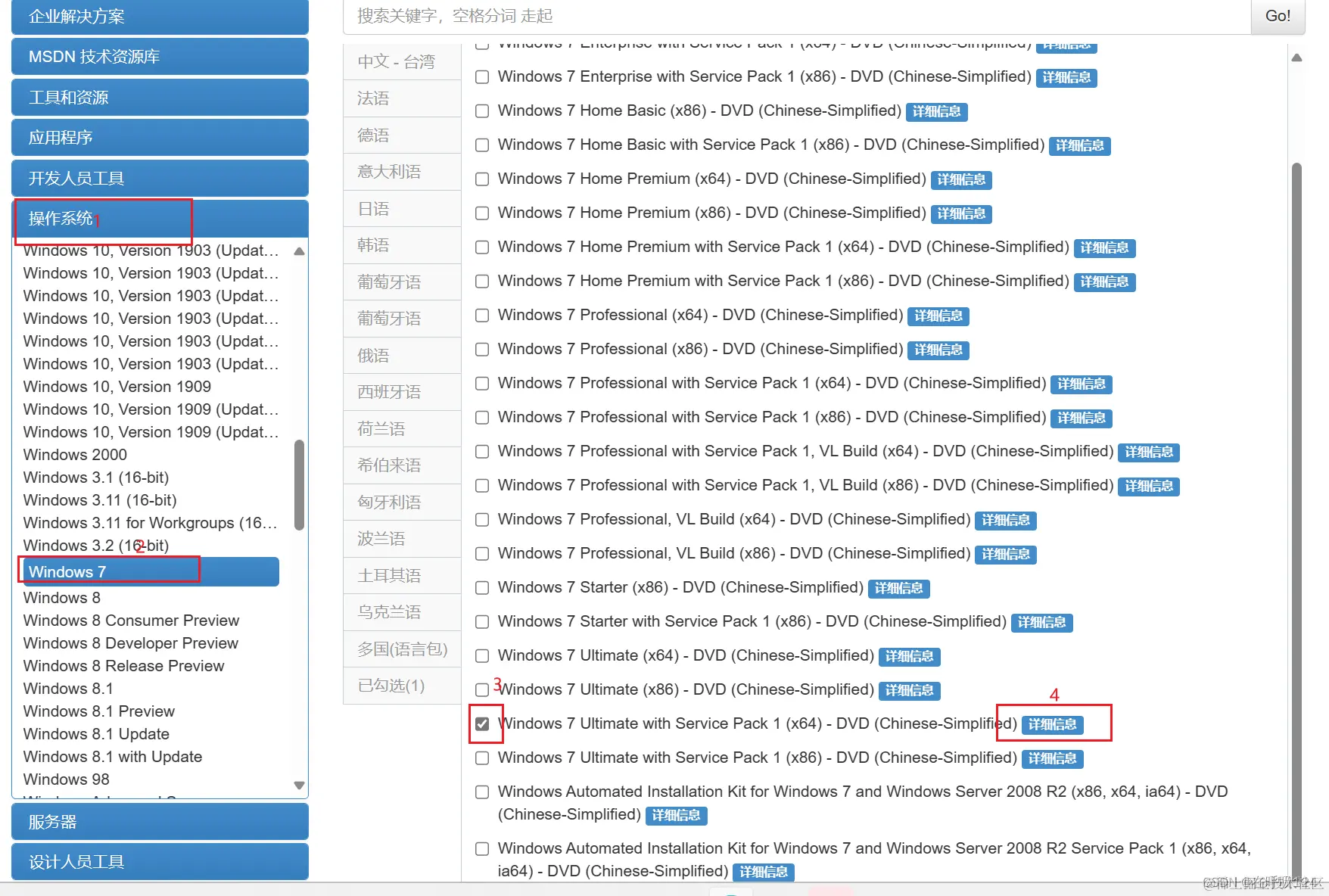Image resolution: width=1329 pixels, height=896 pixels.
Task: Expand the 服务器 category
Action: pyautogui.click(x=160, y=822)
